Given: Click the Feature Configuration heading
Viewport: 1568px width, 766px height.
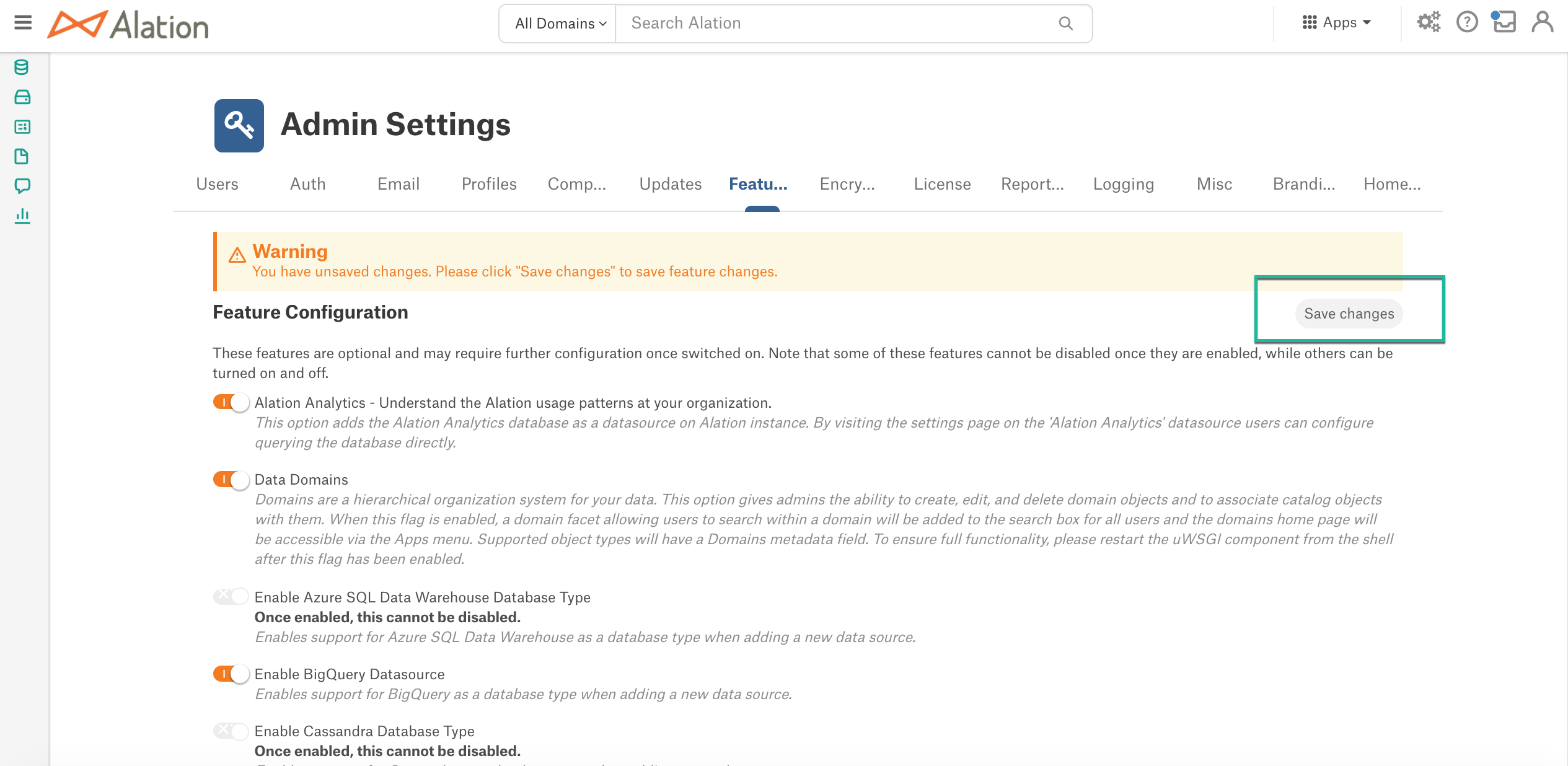Looking at the screenshot, I should click(311, 312).
